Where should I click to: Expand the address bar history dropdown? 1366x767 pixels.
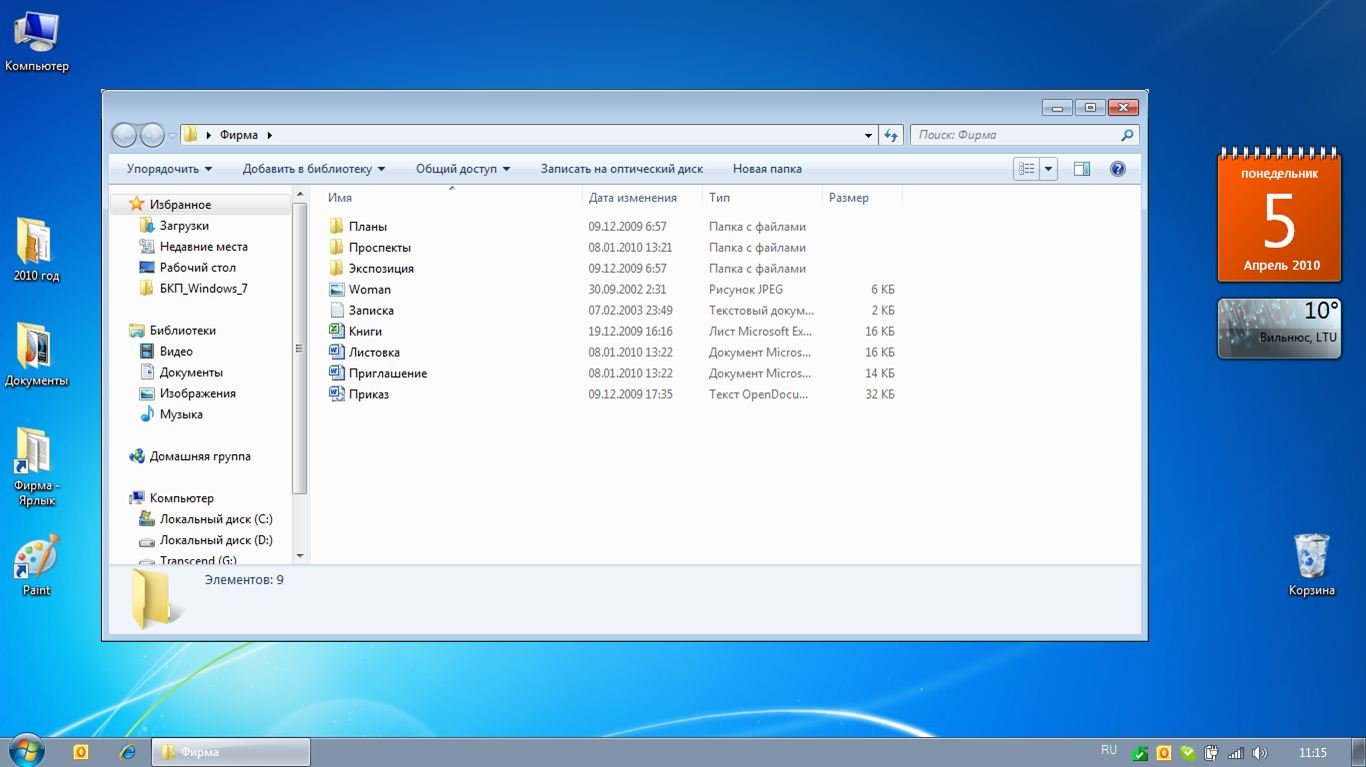pos(868,135)
